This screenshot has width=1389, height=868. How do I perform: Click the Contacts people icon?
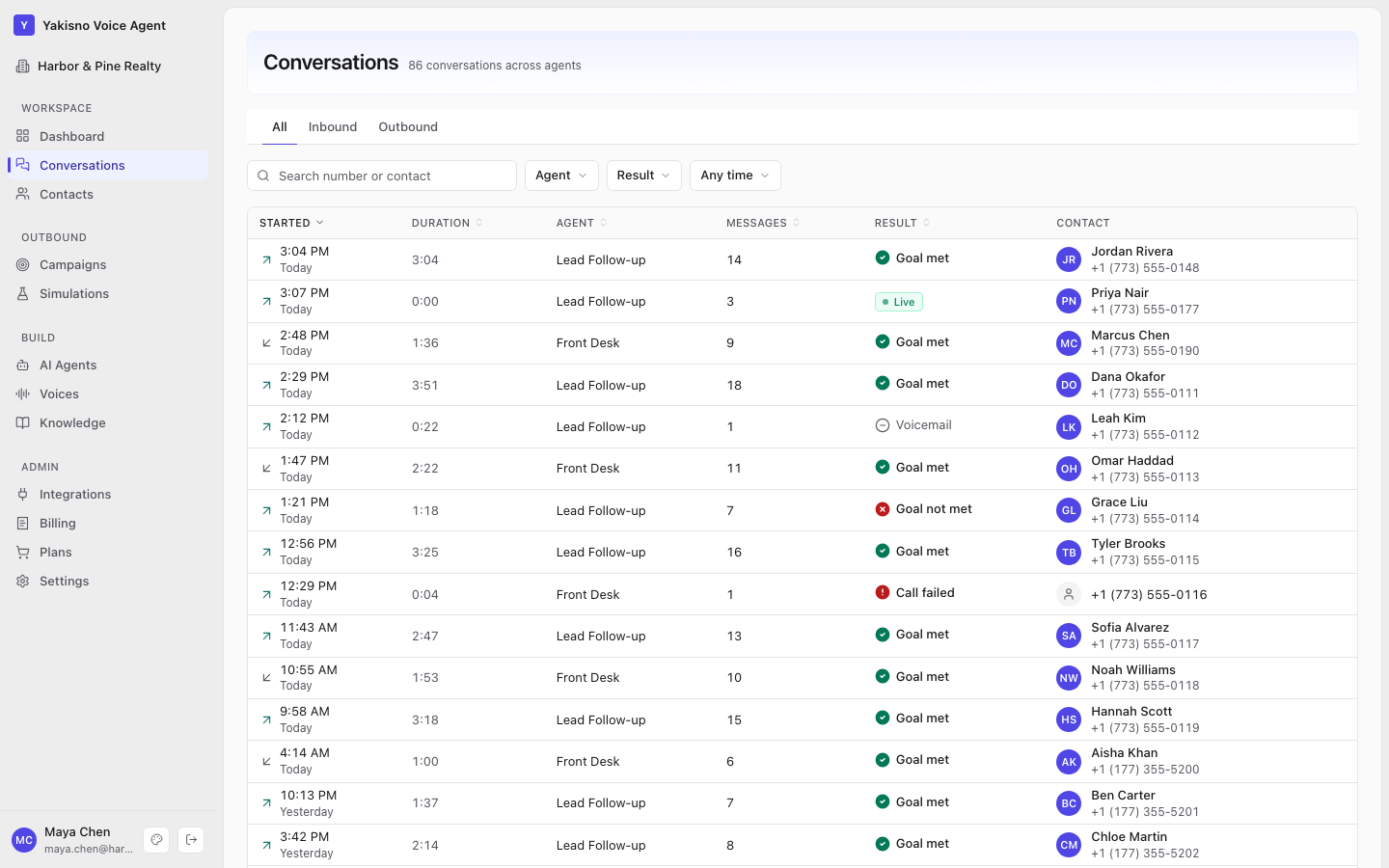23,195
